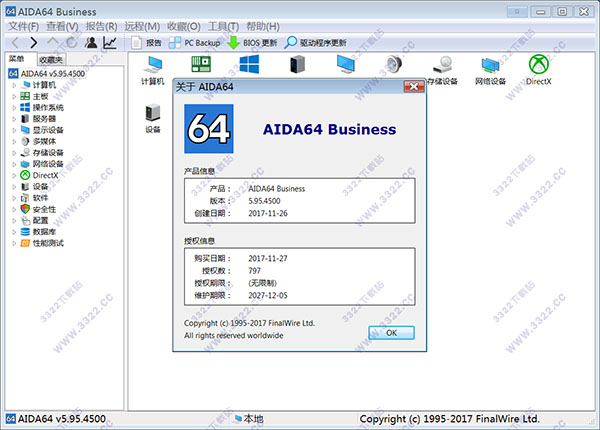Open the motherboard icon in main pane
Viewport: 600px width, 430px height.
point(201,64)
